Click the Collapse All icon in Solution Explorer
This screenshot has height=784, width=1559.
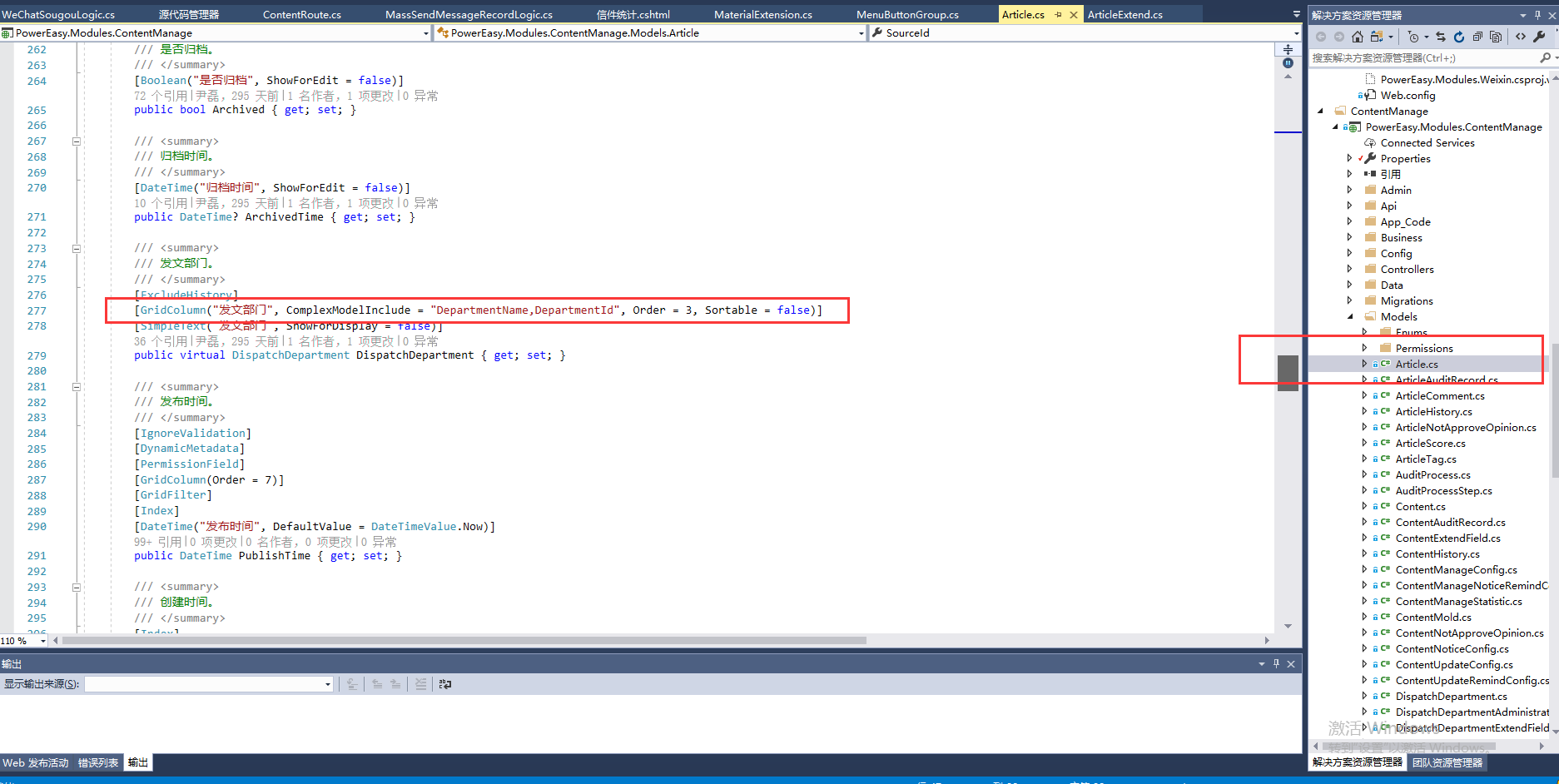1477,37
